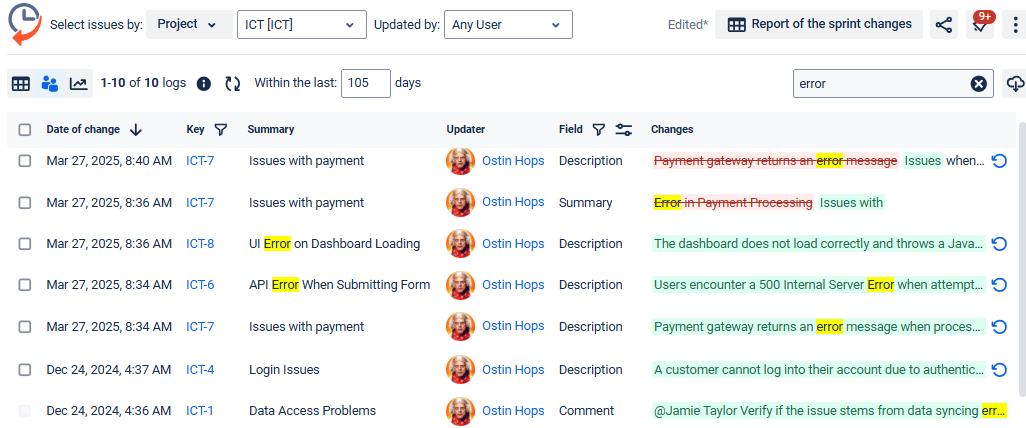Click the Summary column header

point(271,130)
